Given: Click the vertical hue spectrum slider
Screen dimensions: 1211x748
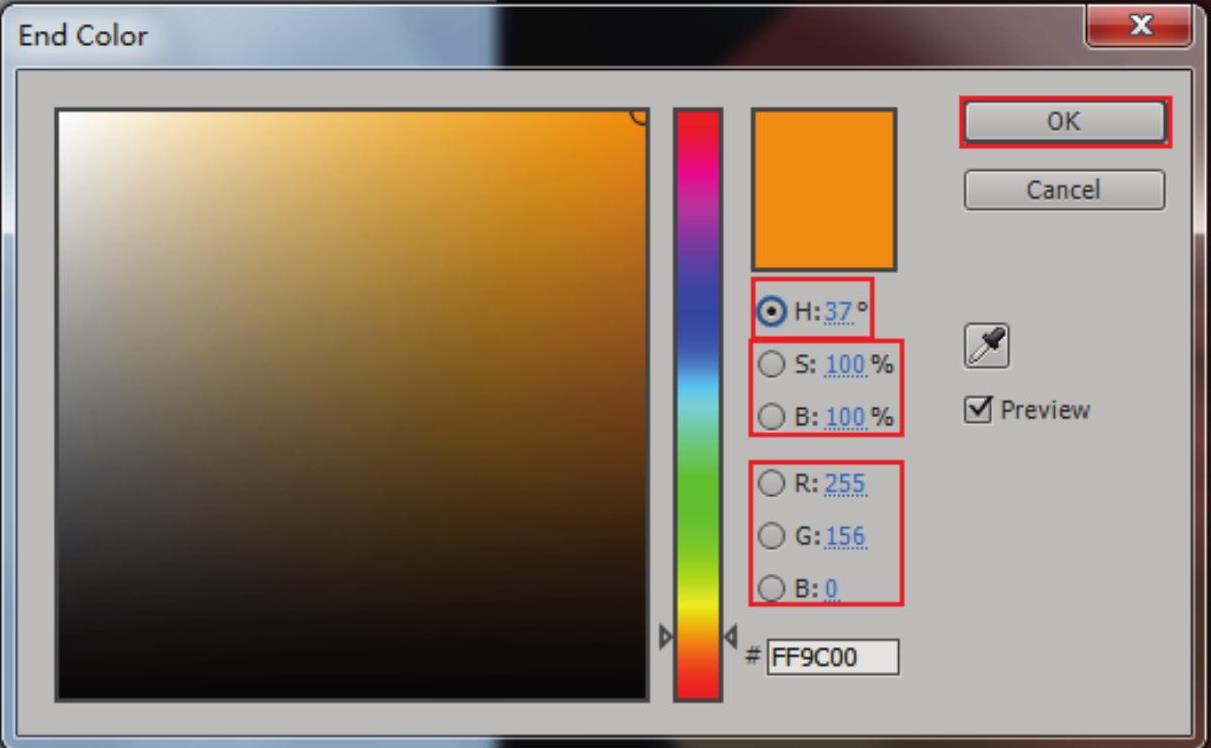Looking at the screenshot, I should 697,405.
